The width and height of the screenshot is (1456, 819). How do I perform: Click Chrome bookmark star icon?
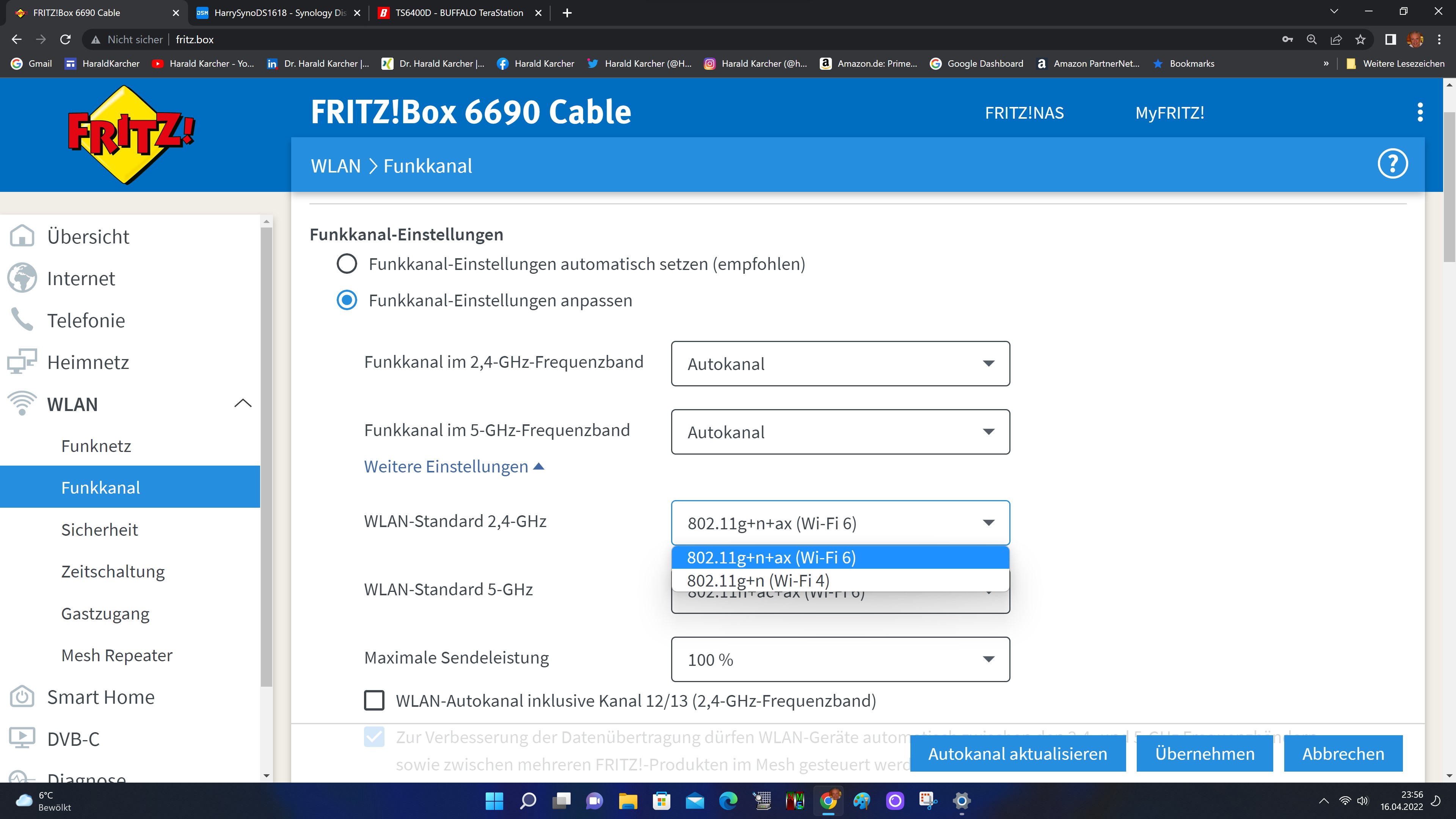tap(1360, 39)
